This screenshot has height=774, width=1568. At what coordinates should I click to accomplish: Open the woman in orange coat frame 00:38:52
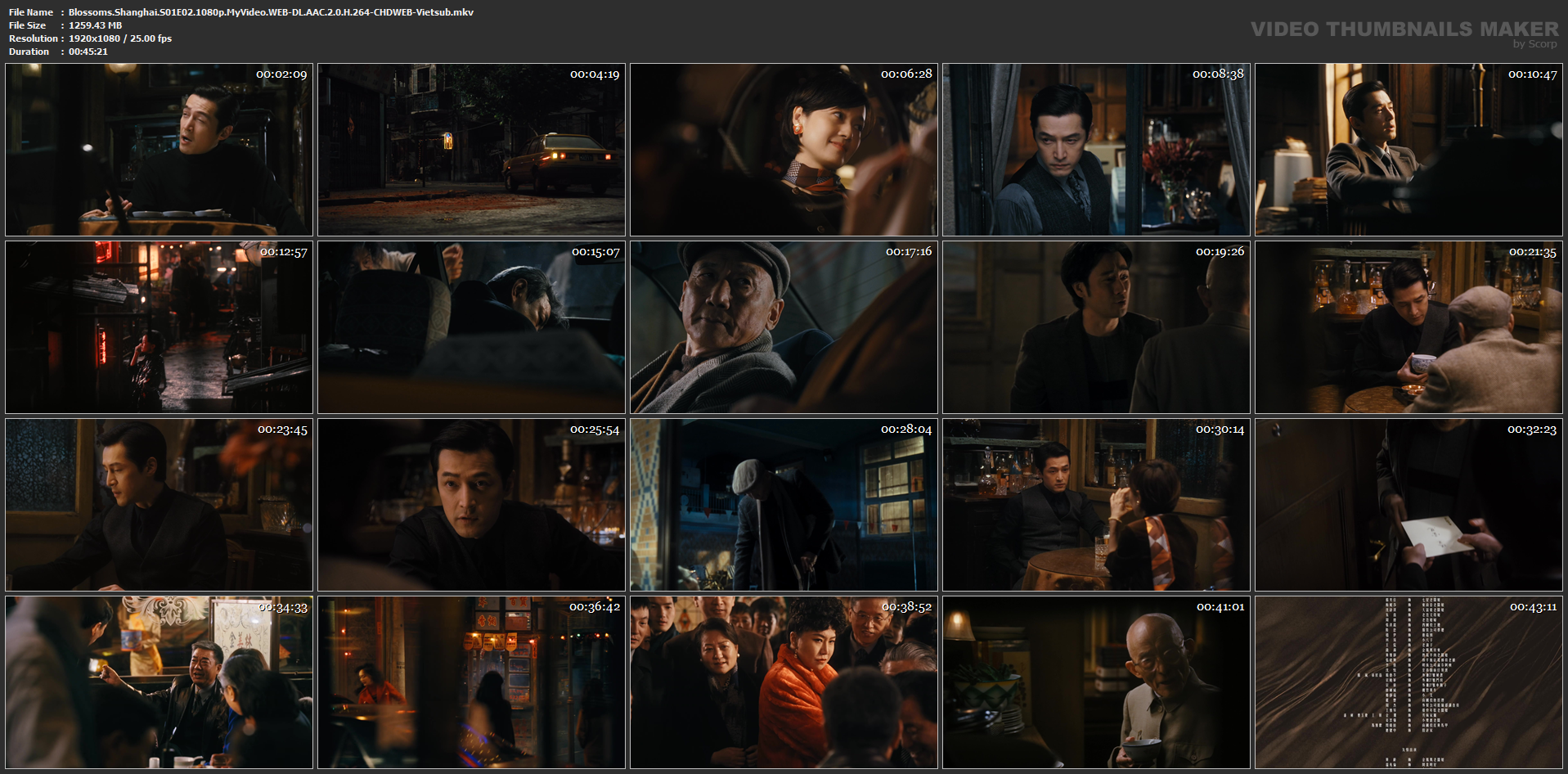[x=784, y=682]
